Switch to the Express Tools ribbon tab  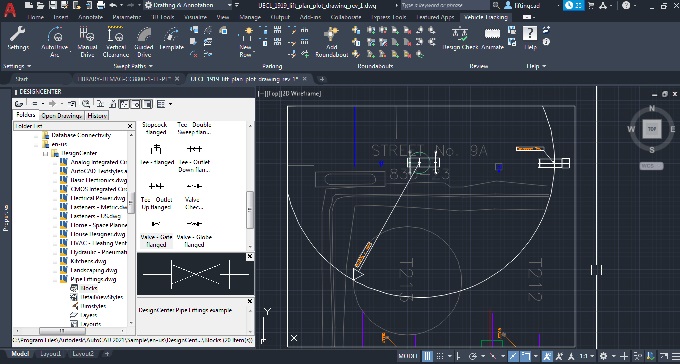[x=389, y=17]
